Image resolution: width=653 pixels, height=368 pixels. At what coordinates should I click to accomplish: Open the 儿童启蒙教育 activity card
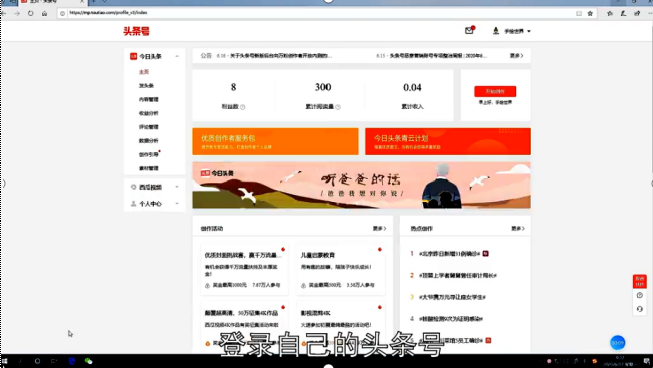click(340, 269)
